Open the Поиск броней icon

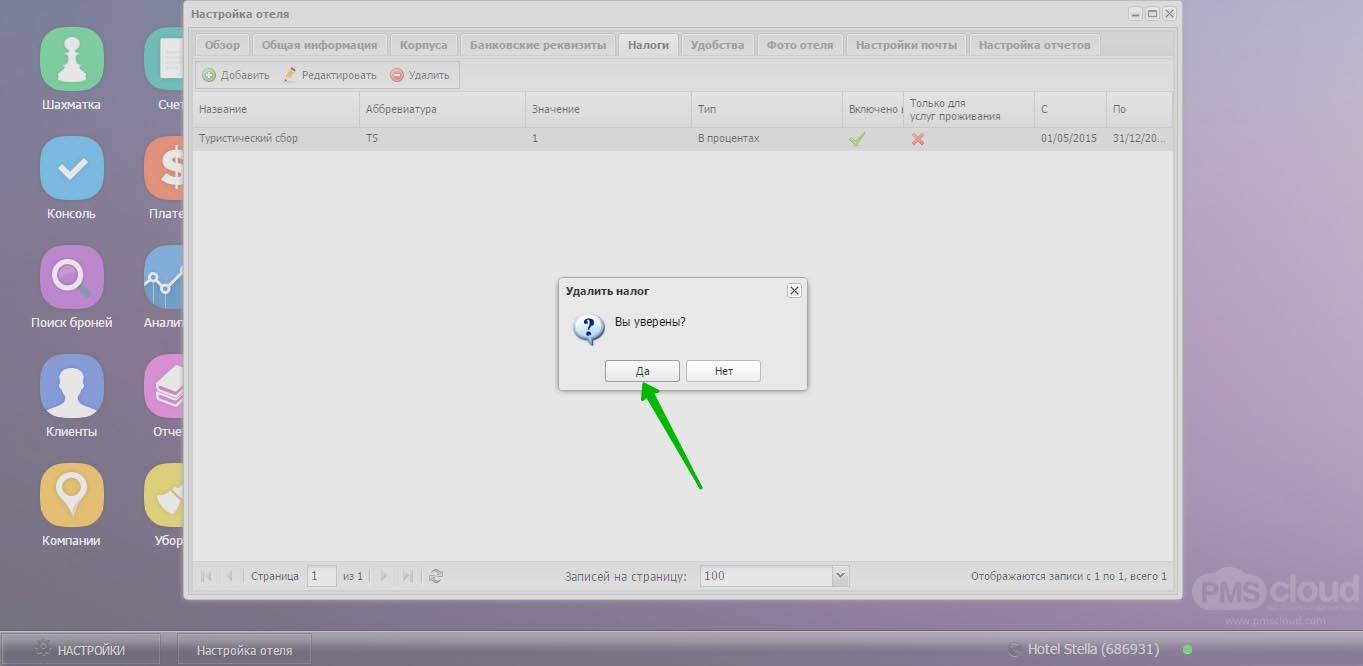click(x=72, y=277)
